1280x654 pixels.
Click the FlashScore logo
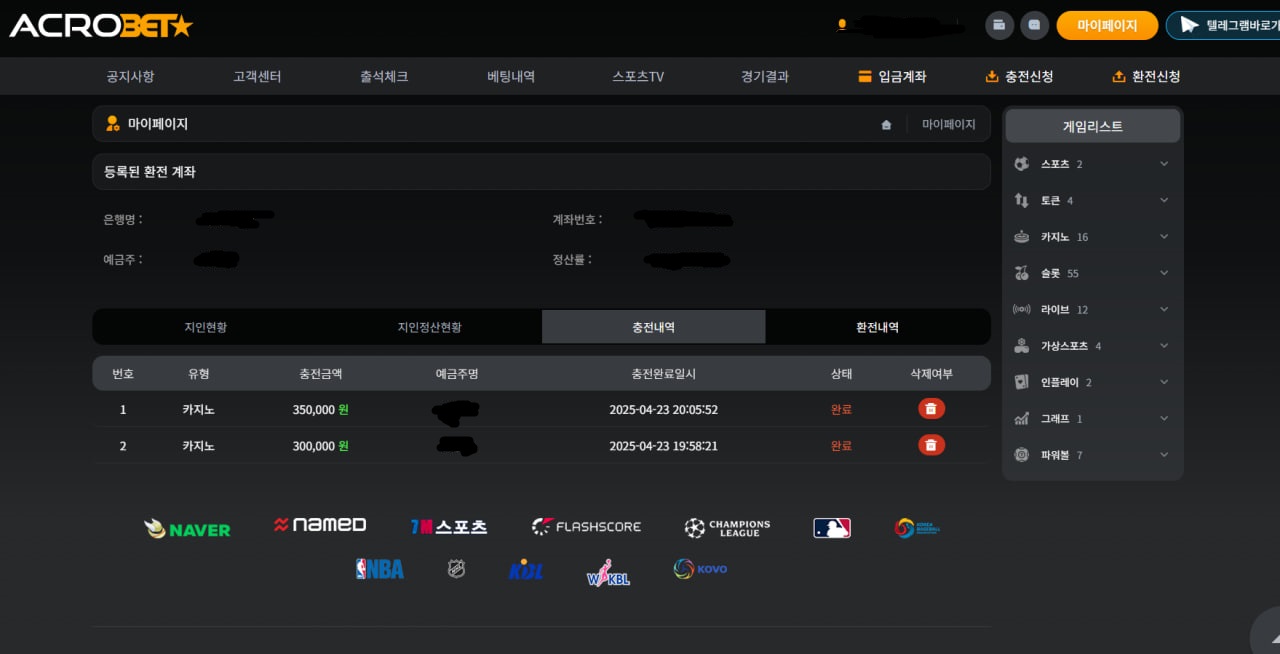tap(586, 526)
